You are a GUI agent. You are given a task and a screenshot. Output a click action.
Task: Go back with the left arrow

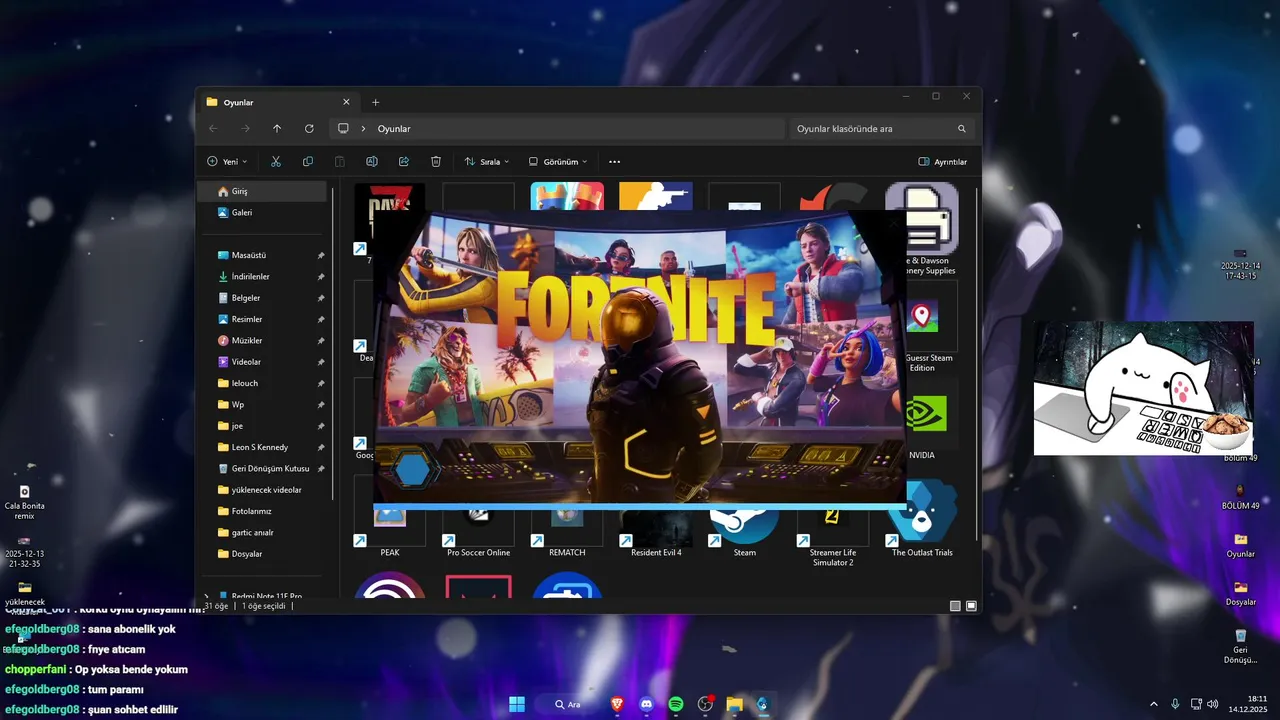(x=213, y=128)
